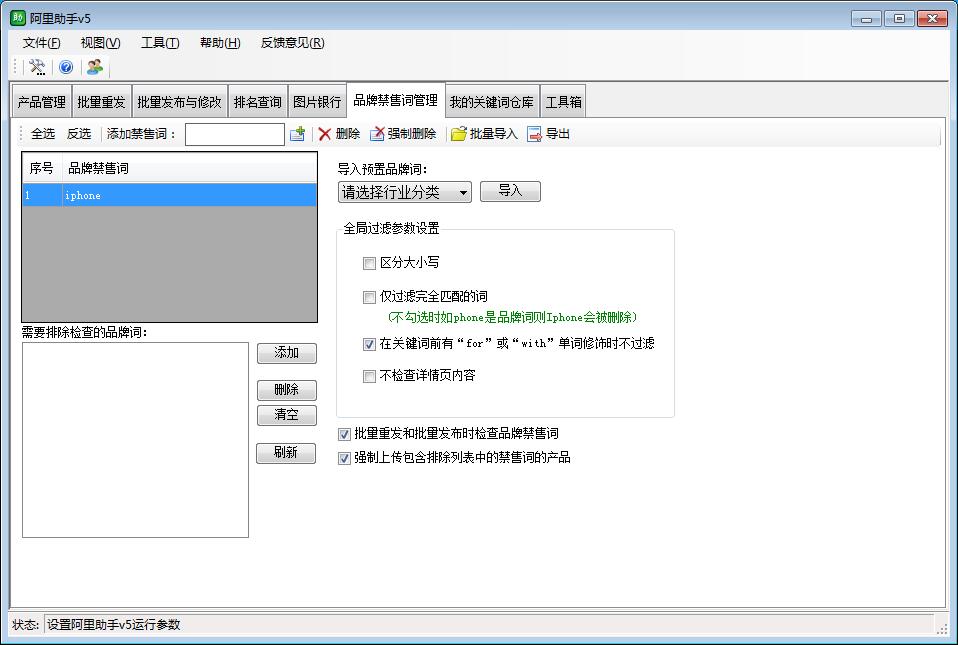
Task: Open the 请选择行业分类 dropdown
Action: pyautogui.click(x=404, y=192)
